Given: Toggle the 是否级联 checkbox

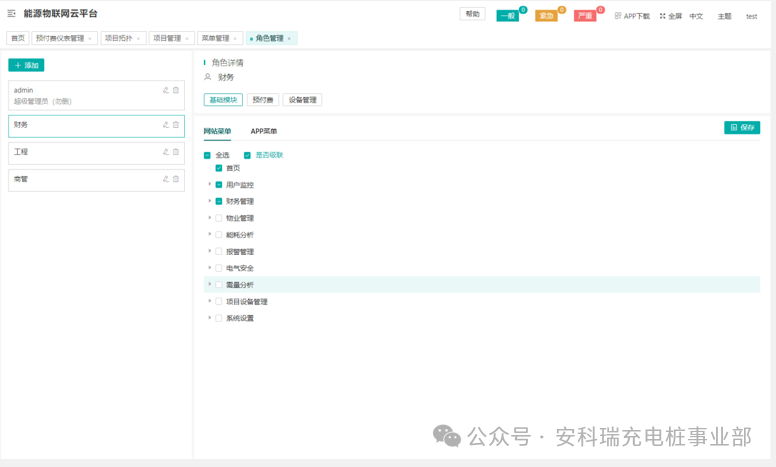Looking at the screenshot, I should [x=247, y=155].
